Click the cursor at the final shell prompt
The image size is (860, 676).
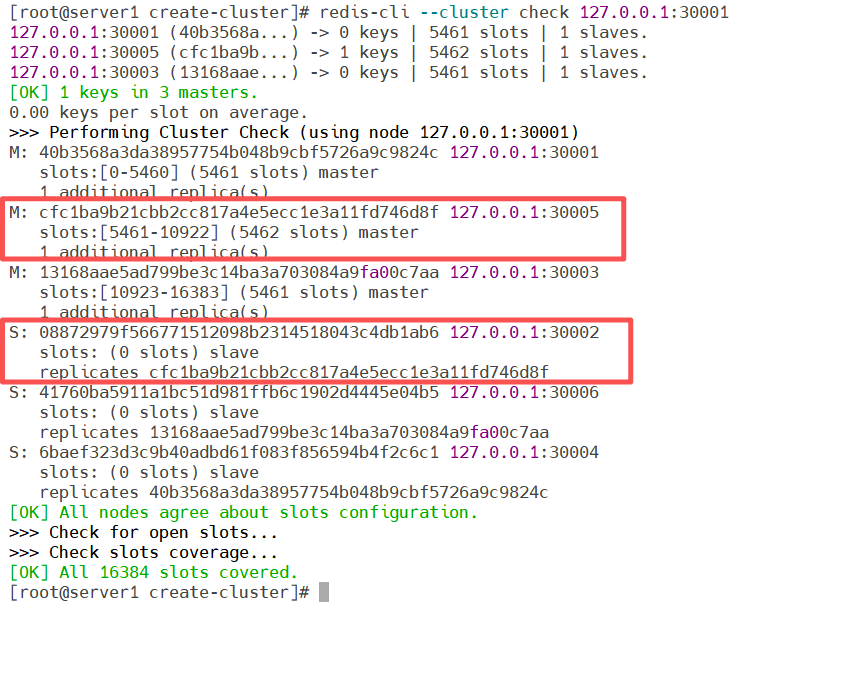(x=324, y=592)
